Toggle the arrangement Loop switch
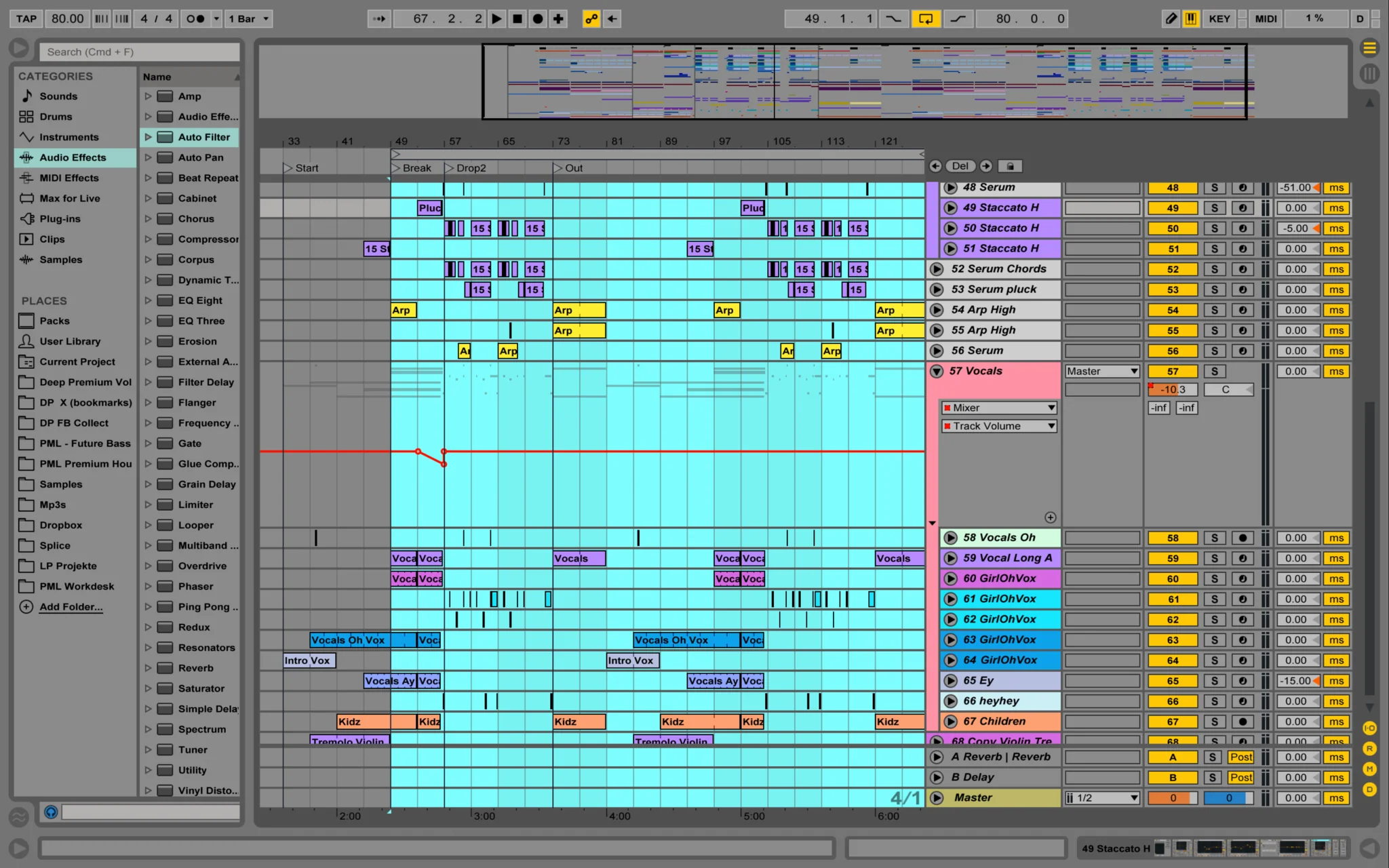 pos(925,19)
